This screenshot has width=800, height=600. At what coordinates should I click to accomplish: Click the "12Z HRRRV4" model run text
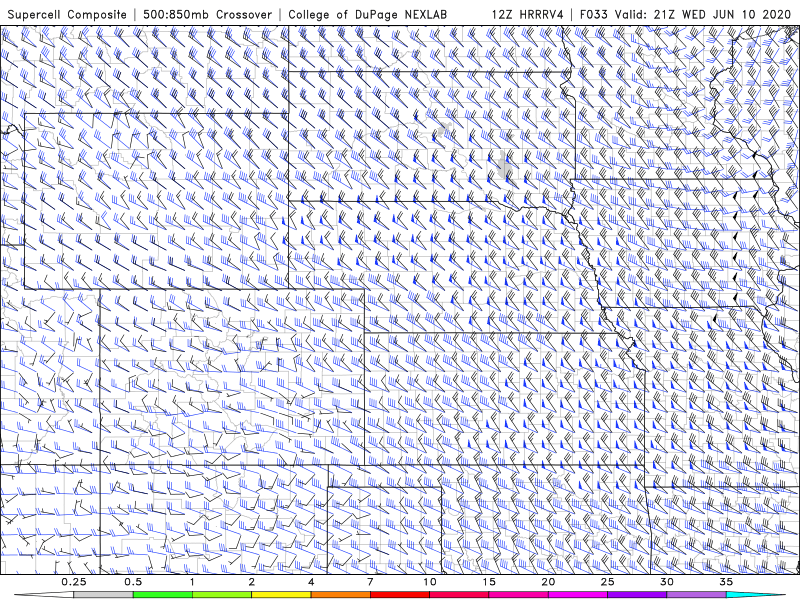(528, 14)
